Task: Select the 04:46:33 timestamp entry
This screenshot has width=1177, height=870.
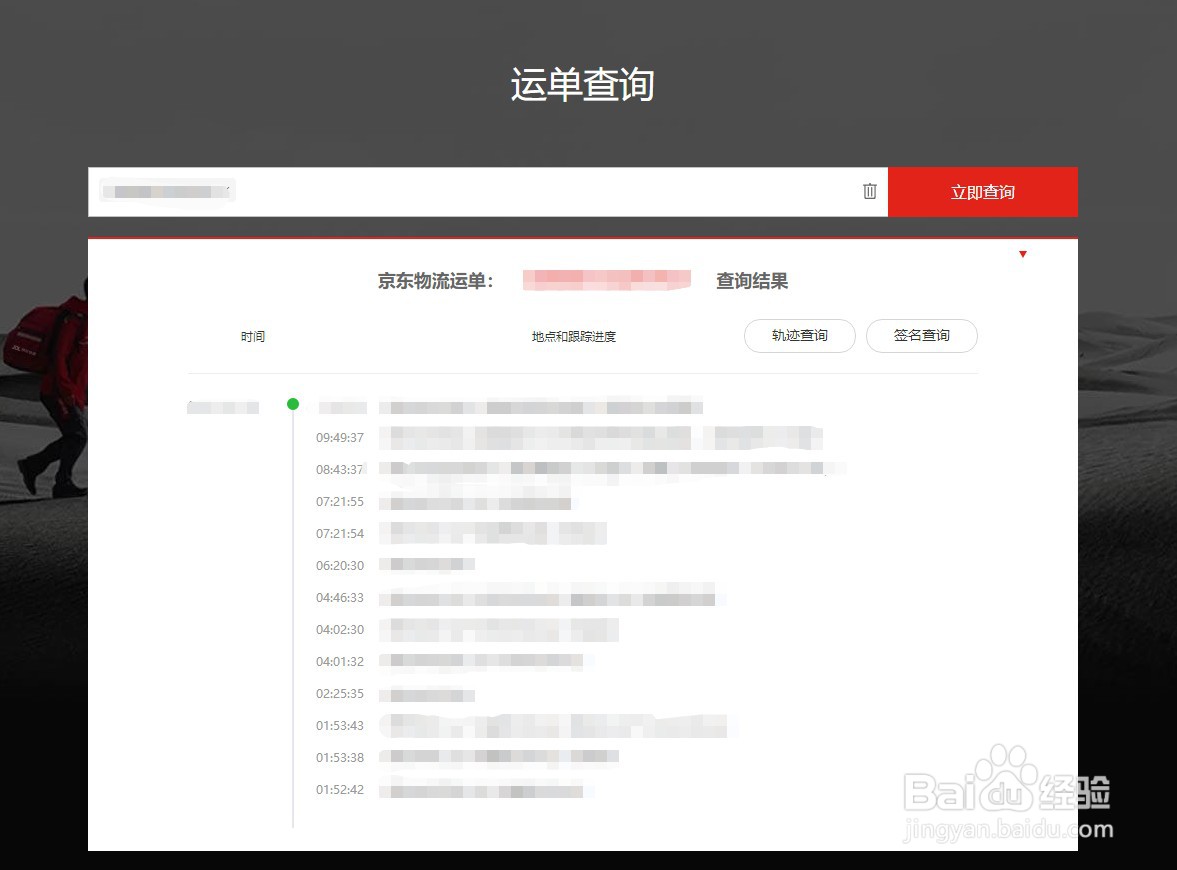Action: 339,598
